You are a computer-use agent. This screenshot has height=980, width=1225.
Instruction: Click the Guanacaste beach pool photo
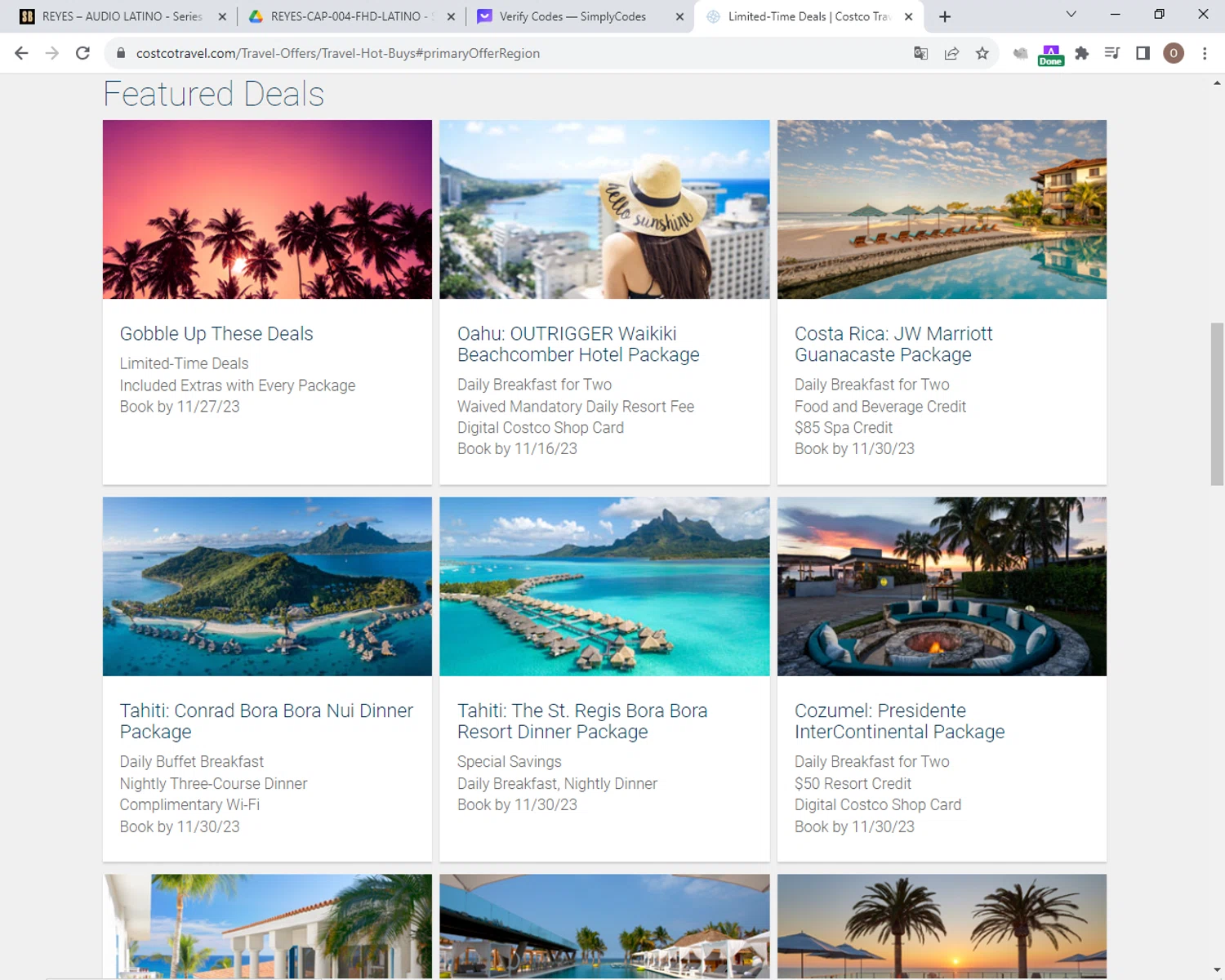[x=942, y=209]
